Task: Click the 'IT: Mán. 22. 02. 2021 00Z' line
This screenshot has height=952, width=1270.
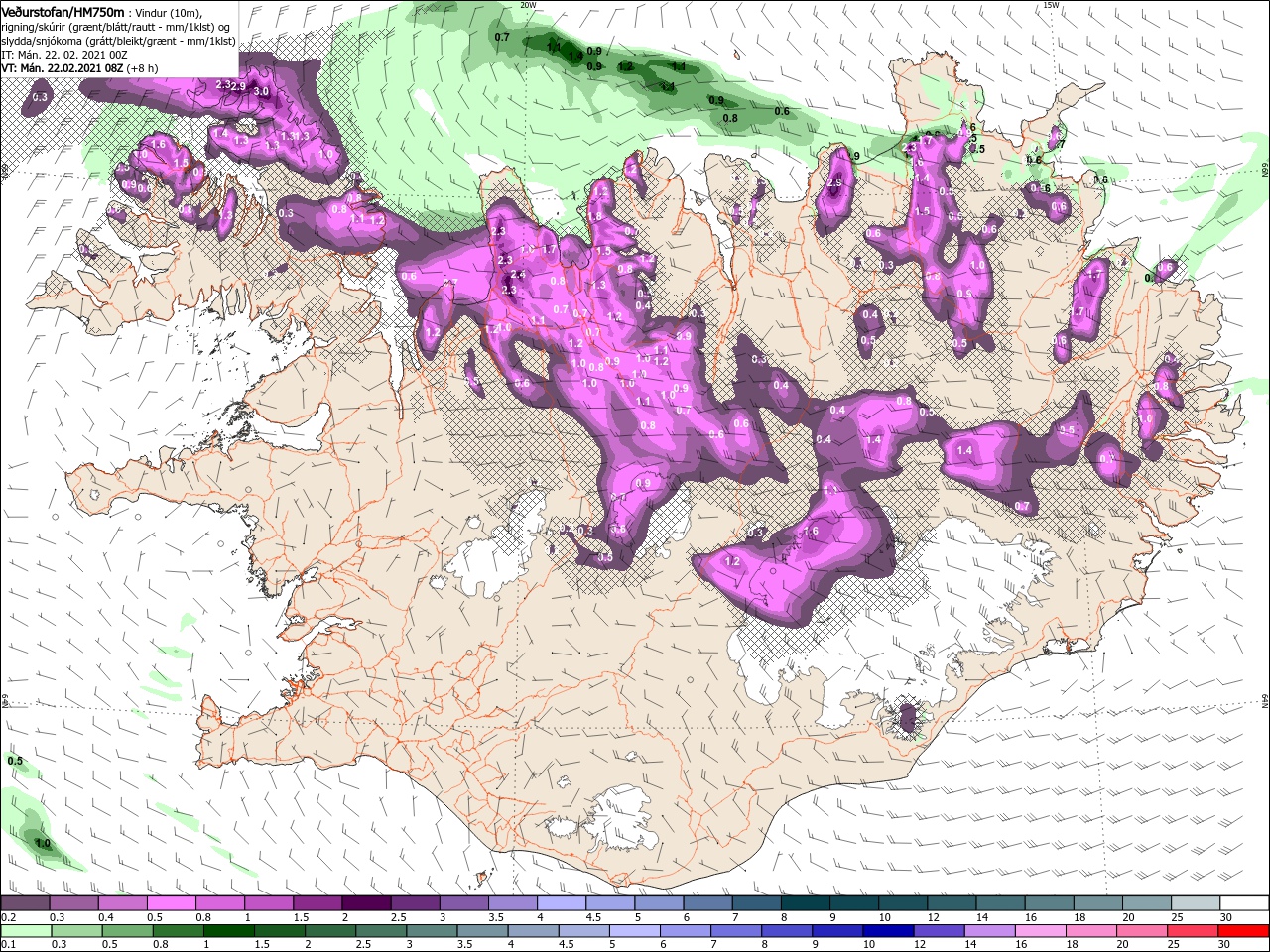Action: [64, 55]
